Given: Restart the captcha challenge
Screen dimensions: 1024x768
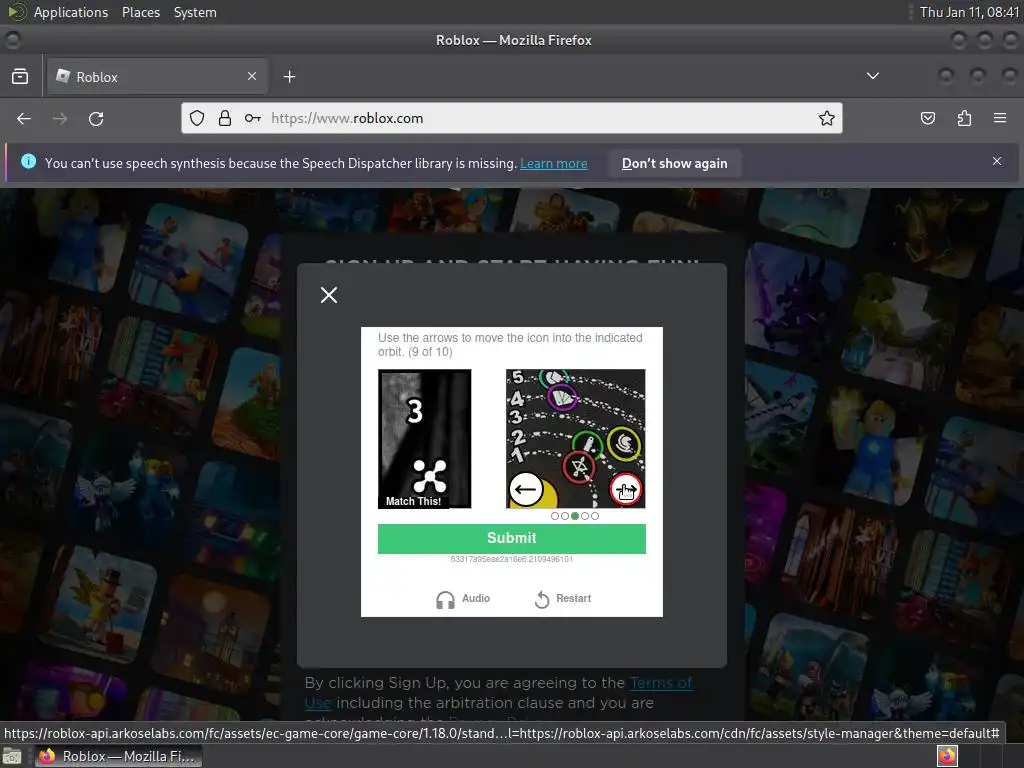Looking at the screenshot, I should click(x=563, y=599).
